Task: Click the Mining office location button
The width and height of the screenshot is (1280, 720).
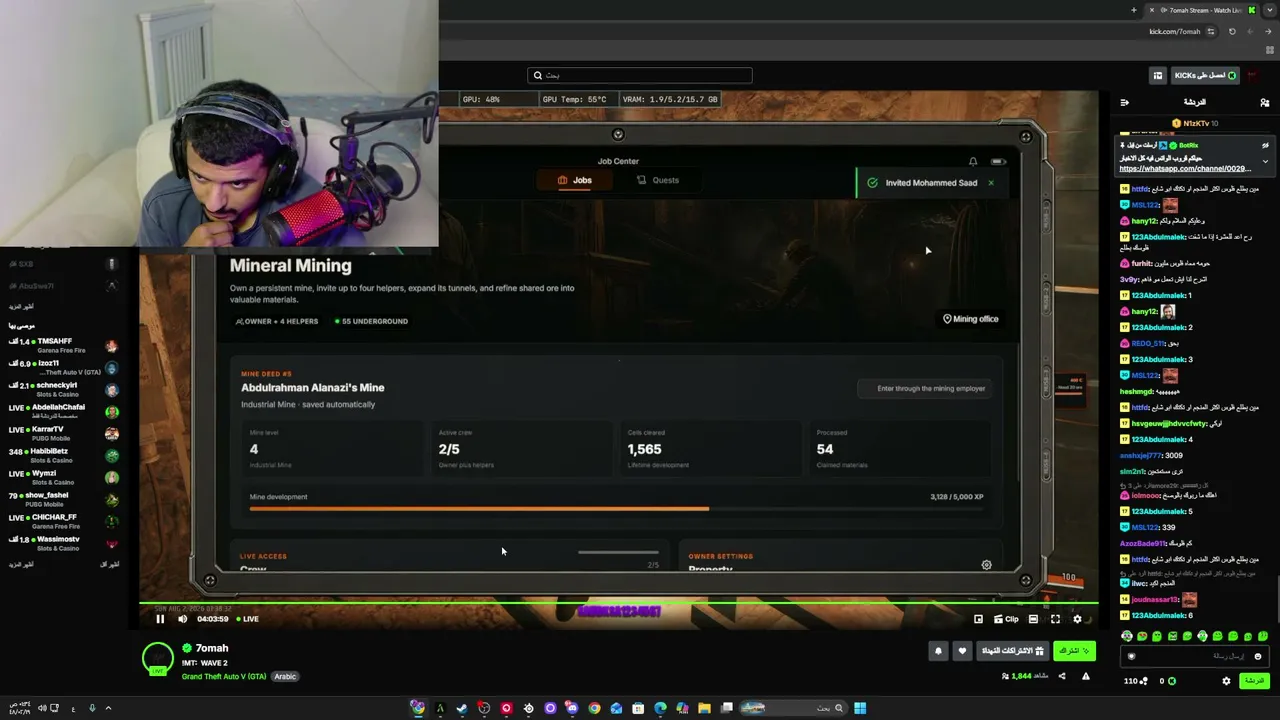Action: (971, 319)
